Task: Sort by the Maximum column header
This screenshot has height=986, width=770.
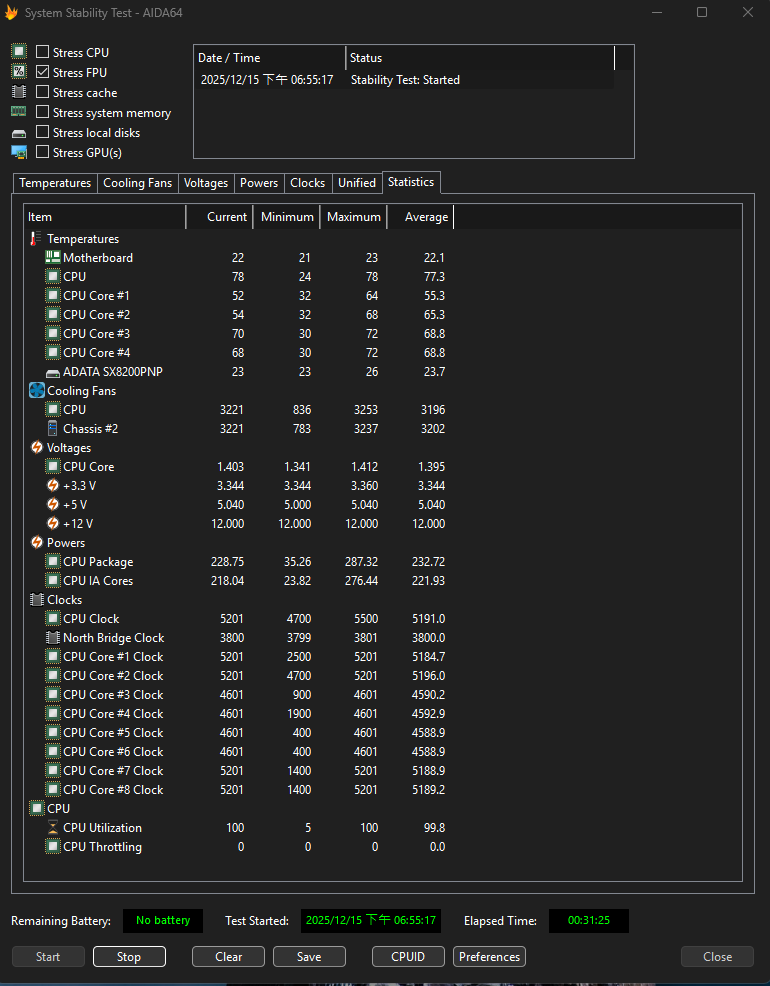Action: (353, 217)
